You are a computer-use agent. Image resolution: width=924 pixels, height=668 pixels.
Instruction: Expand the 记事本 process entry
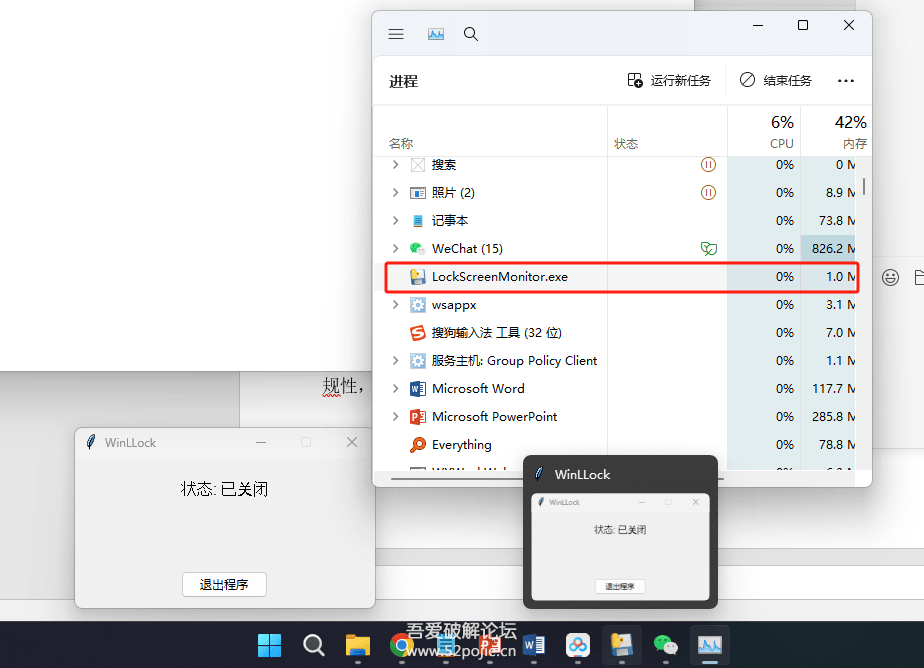(x=395, y=221)
